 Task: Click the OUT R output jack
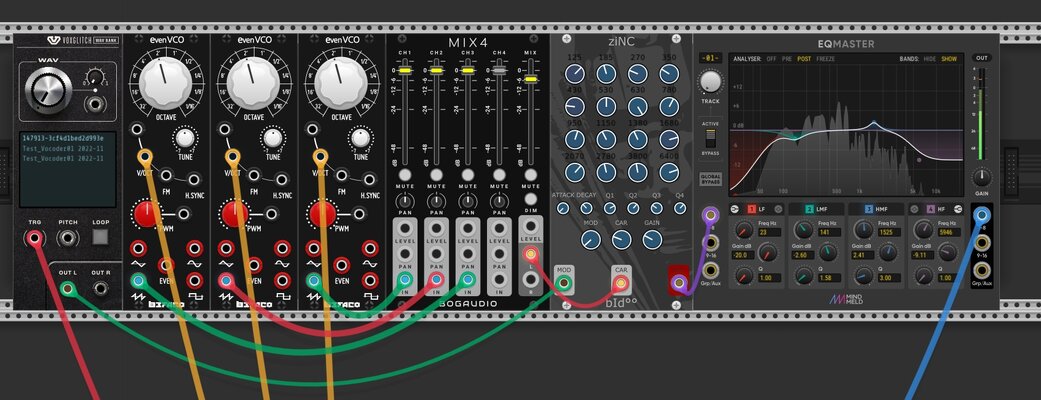[x=100, y=288]
